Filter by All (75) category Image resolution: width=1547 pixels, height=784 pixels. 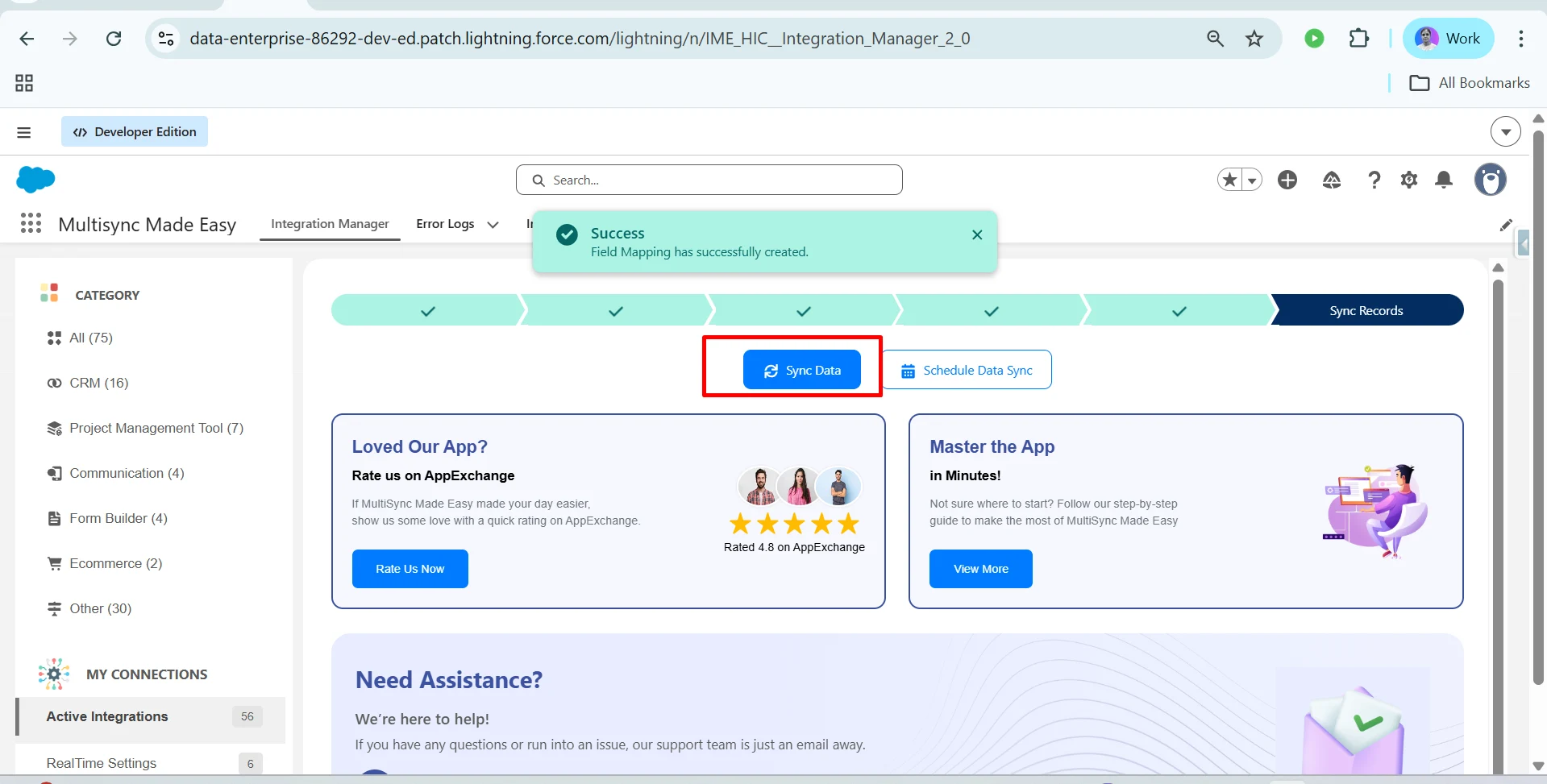point(80,338)
